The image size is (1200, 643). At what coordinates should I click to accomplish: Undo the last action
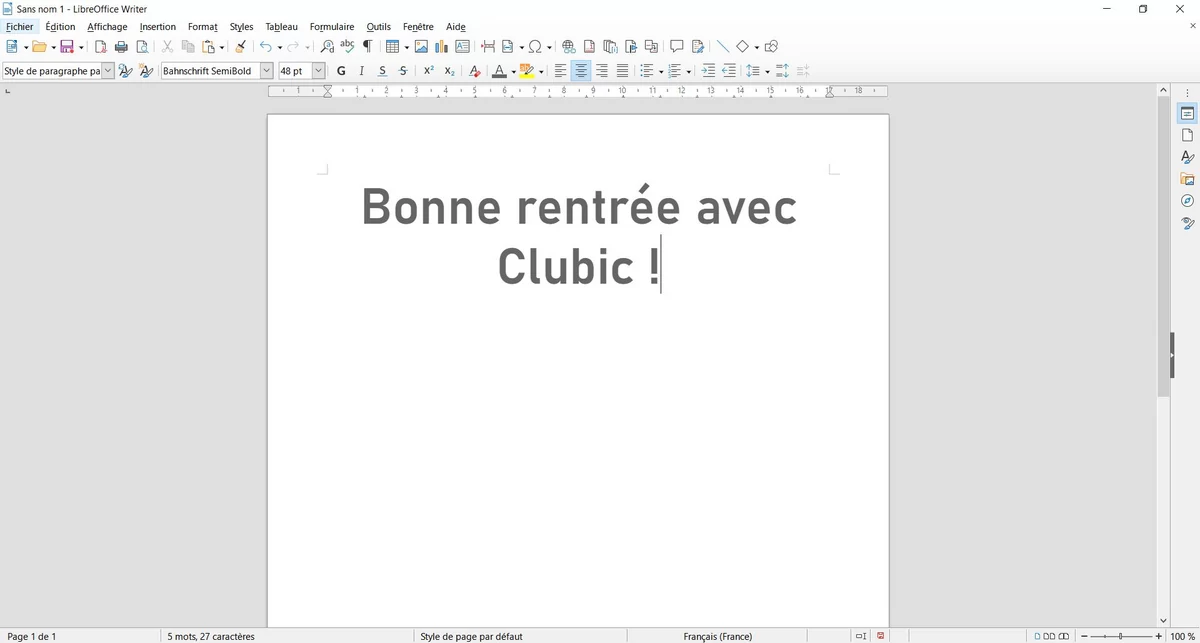pyautogui.click(x=265, y=47)
